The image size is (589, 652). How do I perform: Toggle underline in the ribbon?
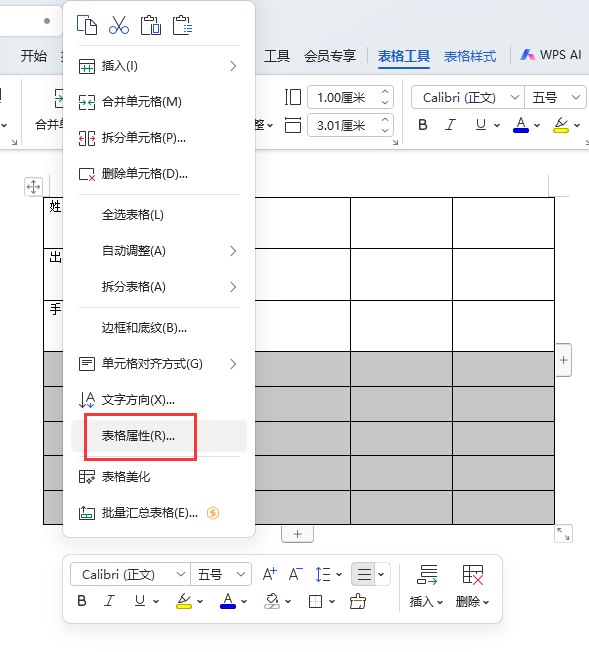(481, 125)
